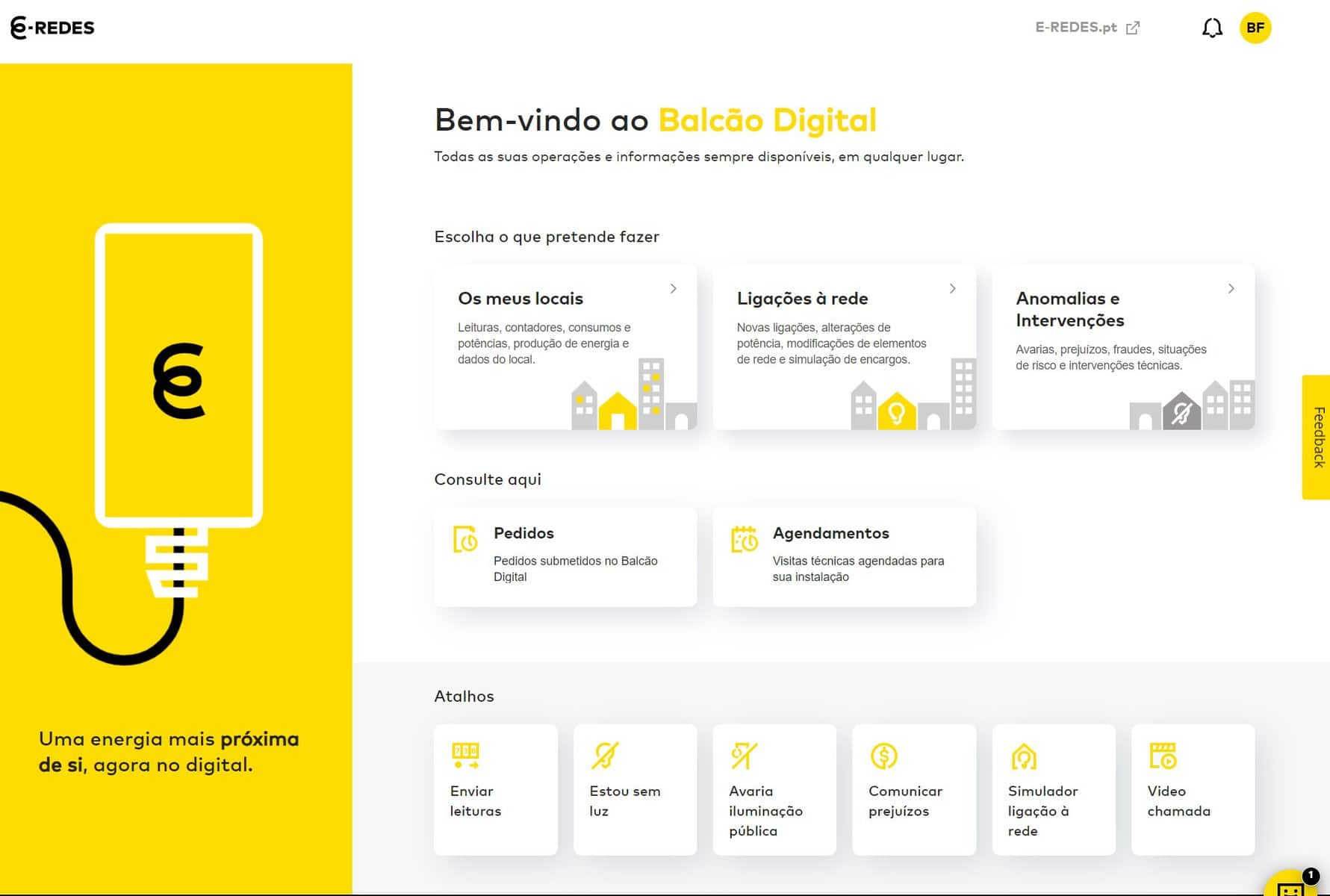Open the Video chamada shortcut label
The height and width of the screenshot is (896, 1330).
tap(1178, 800)
